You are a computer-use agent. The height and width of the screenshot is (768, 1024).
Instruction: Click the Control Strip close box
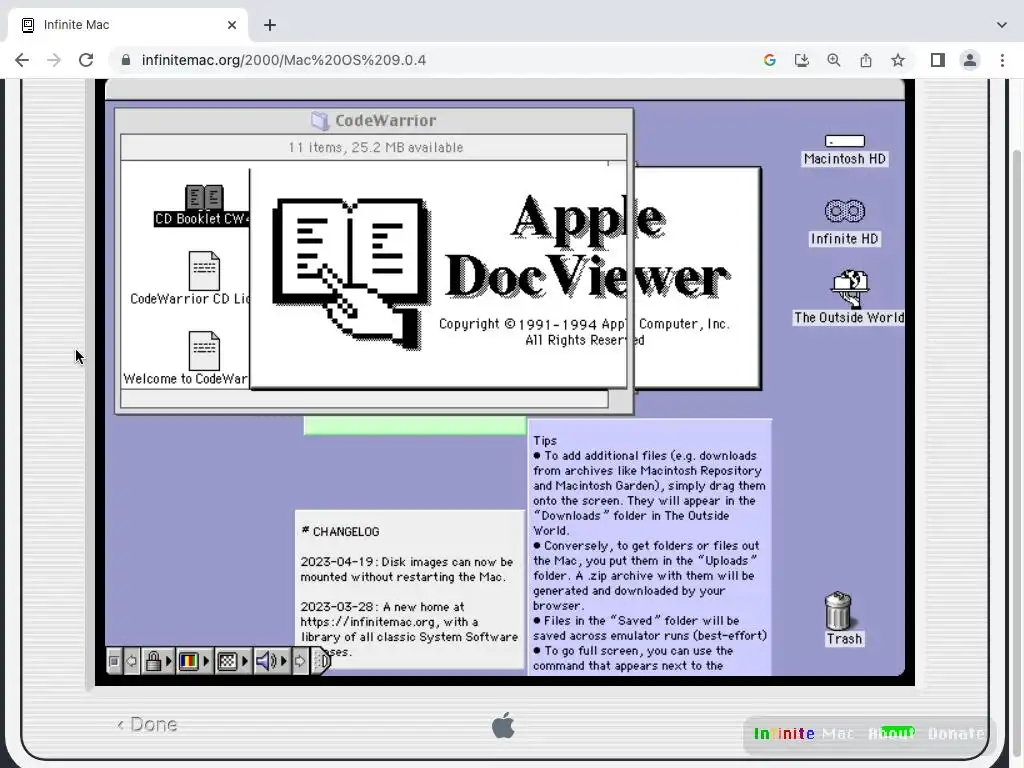coord(114,662)
